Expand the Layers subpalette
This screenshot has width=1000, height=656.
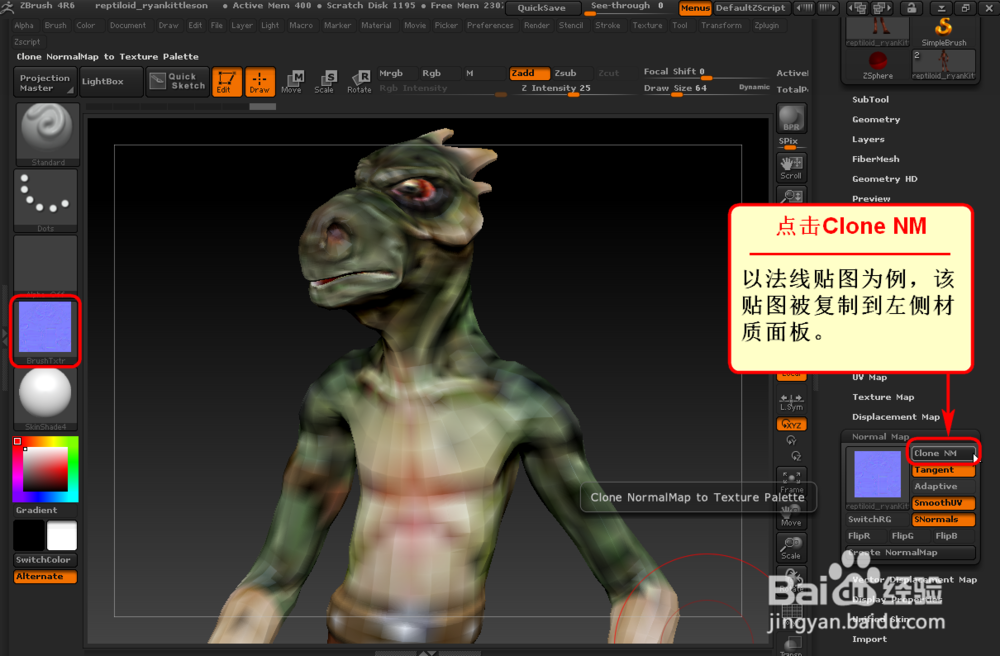[x=868, y=139]
